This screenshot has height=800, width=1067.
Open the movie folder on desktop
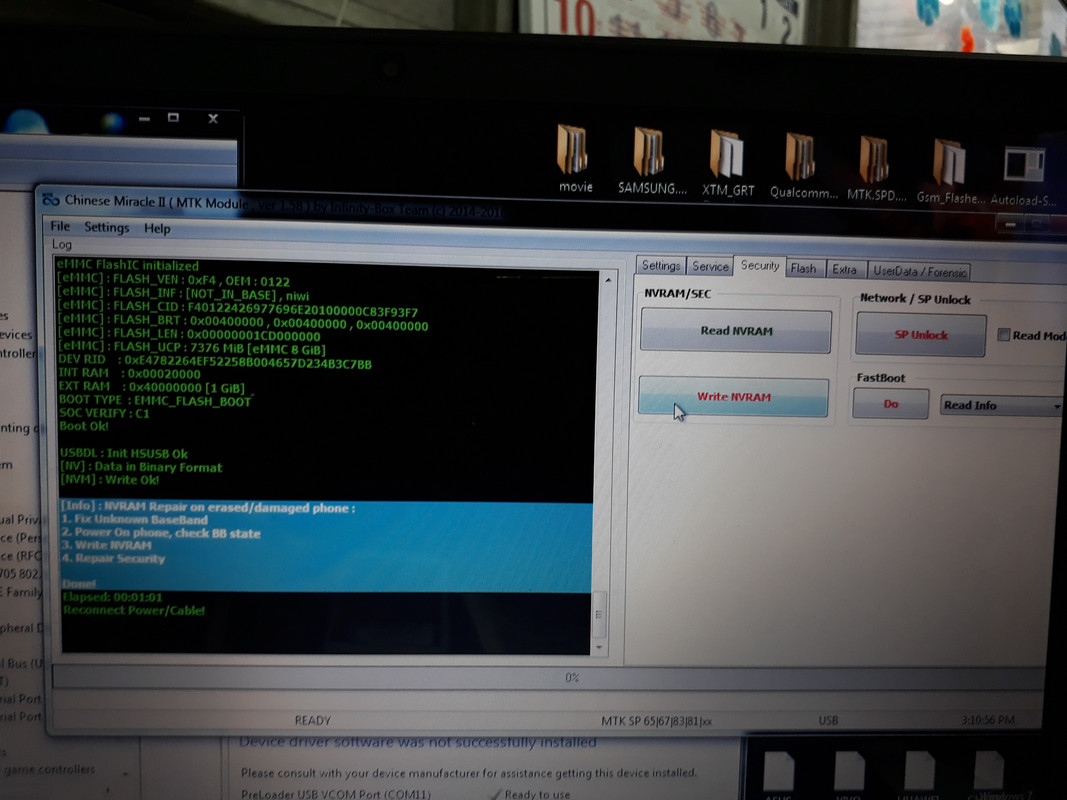point(574,159)
